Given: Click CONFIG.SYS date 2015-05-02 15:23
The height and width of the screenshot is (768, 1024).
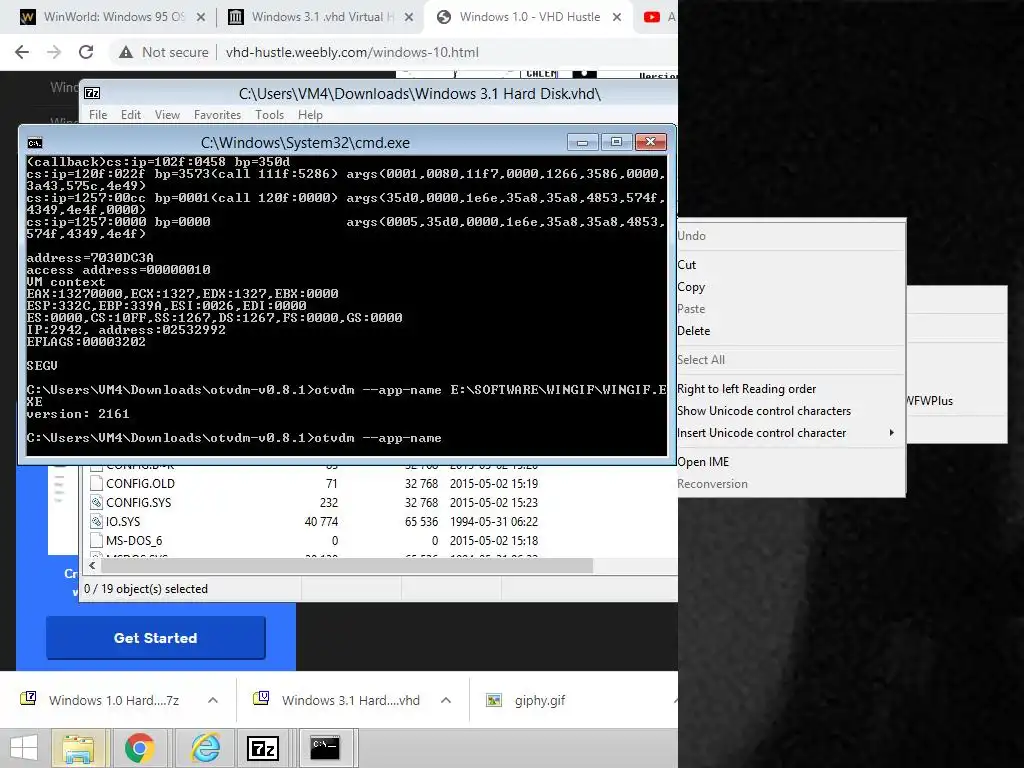Looking at the screenshot, I should 494,503.
